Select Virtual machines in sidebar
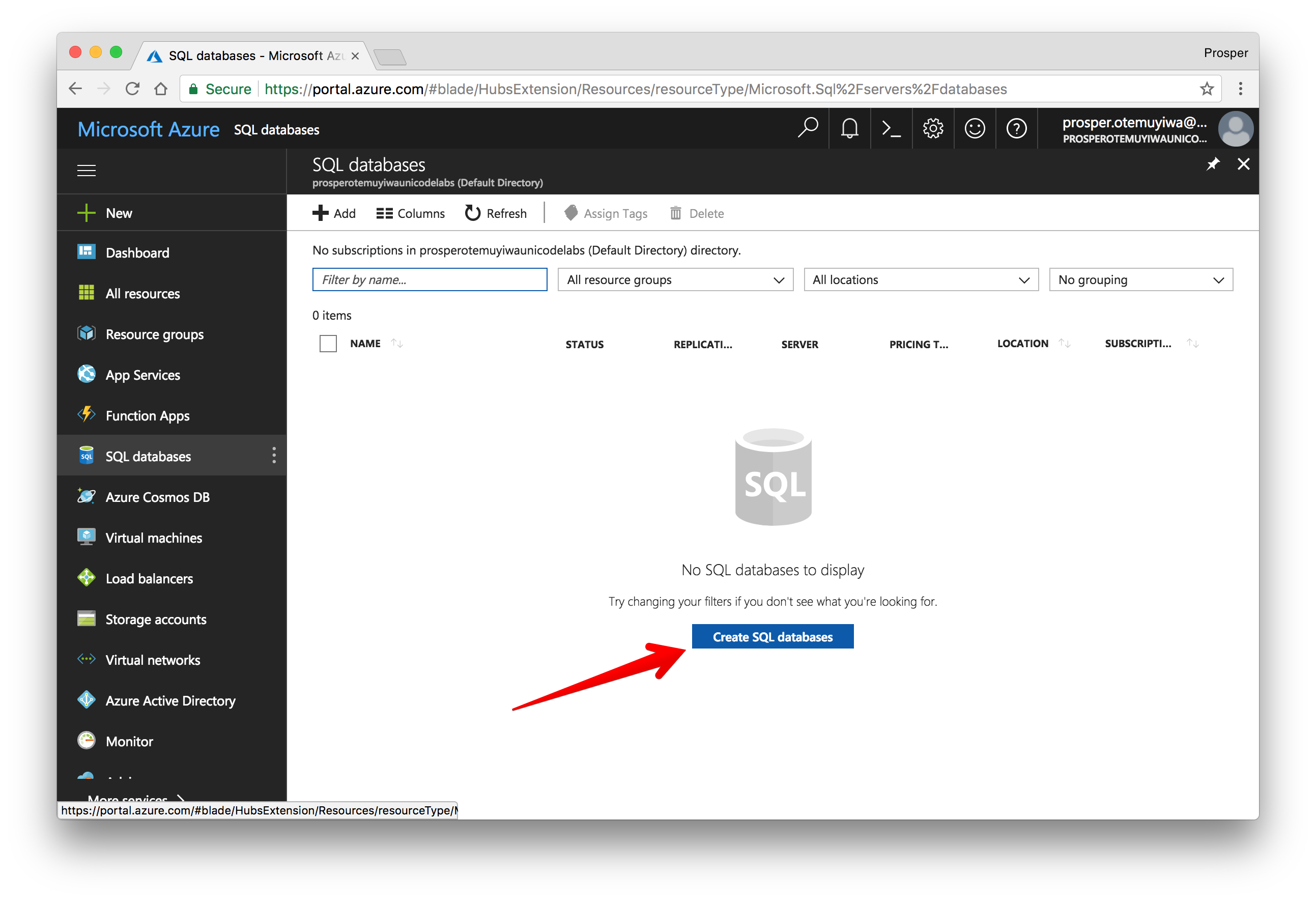 [x=154, y=538]
